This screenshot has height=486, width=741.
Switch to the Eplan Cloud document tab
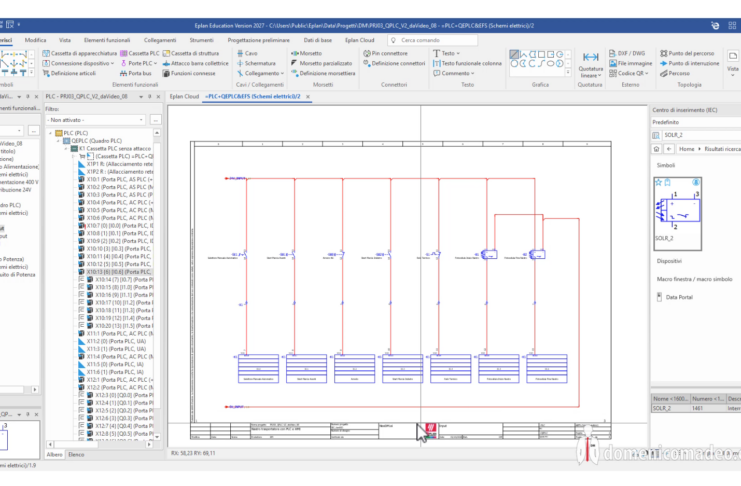(x=184, y=96)
